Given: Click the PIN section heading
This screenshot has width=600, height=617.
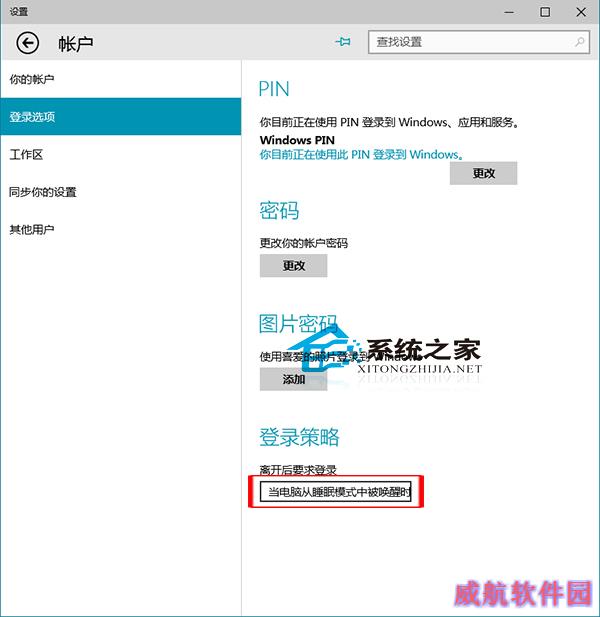Looking at the screenshot, I should pyautogui.click(x=274, y=89).
